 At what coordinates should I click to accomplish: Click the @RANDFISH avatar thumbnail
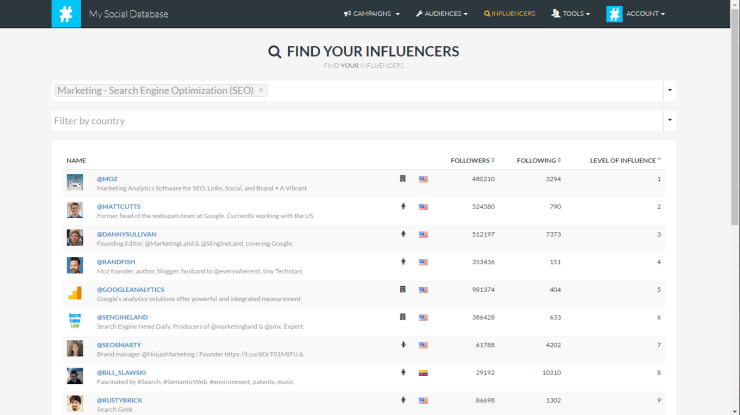(x=75, y=265)
